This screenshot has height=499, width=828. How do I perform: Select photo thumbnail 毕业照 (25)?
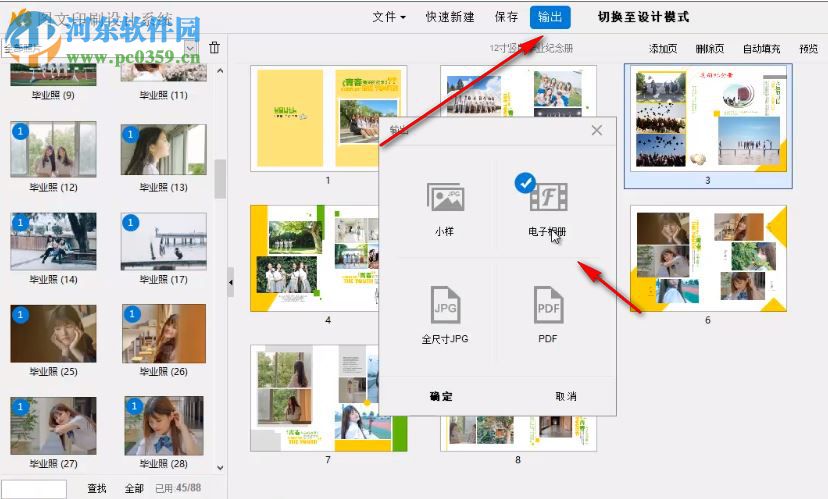click(x=53, y=333)
